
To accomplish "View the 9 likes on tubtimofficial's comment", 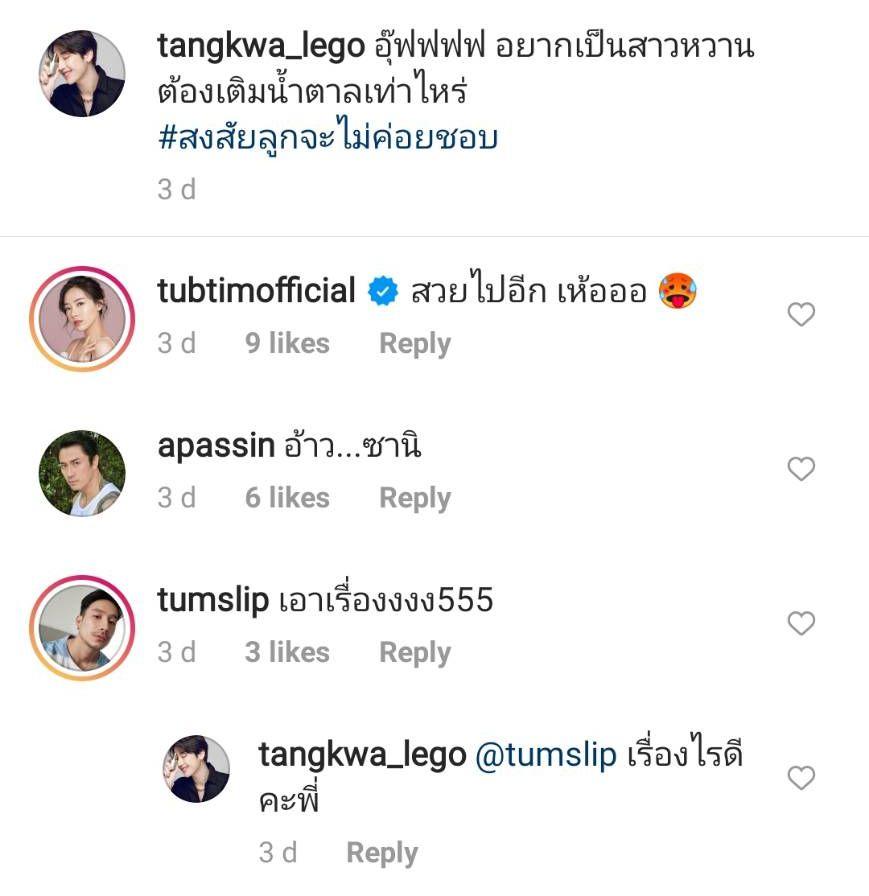I will (287, 344).
